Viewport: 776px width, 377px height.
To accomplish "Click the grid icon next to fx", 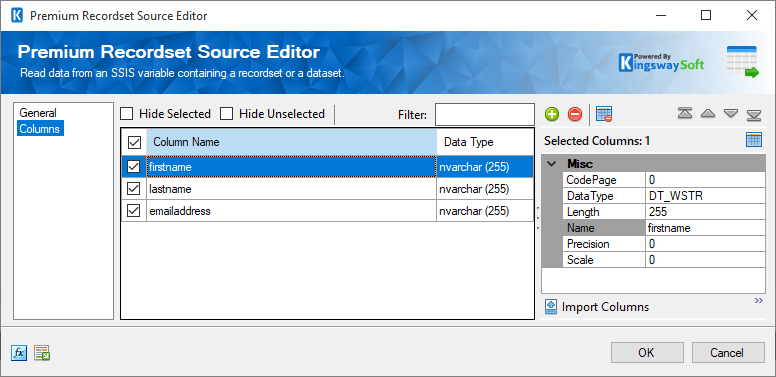I will click(x=43, y=353).
